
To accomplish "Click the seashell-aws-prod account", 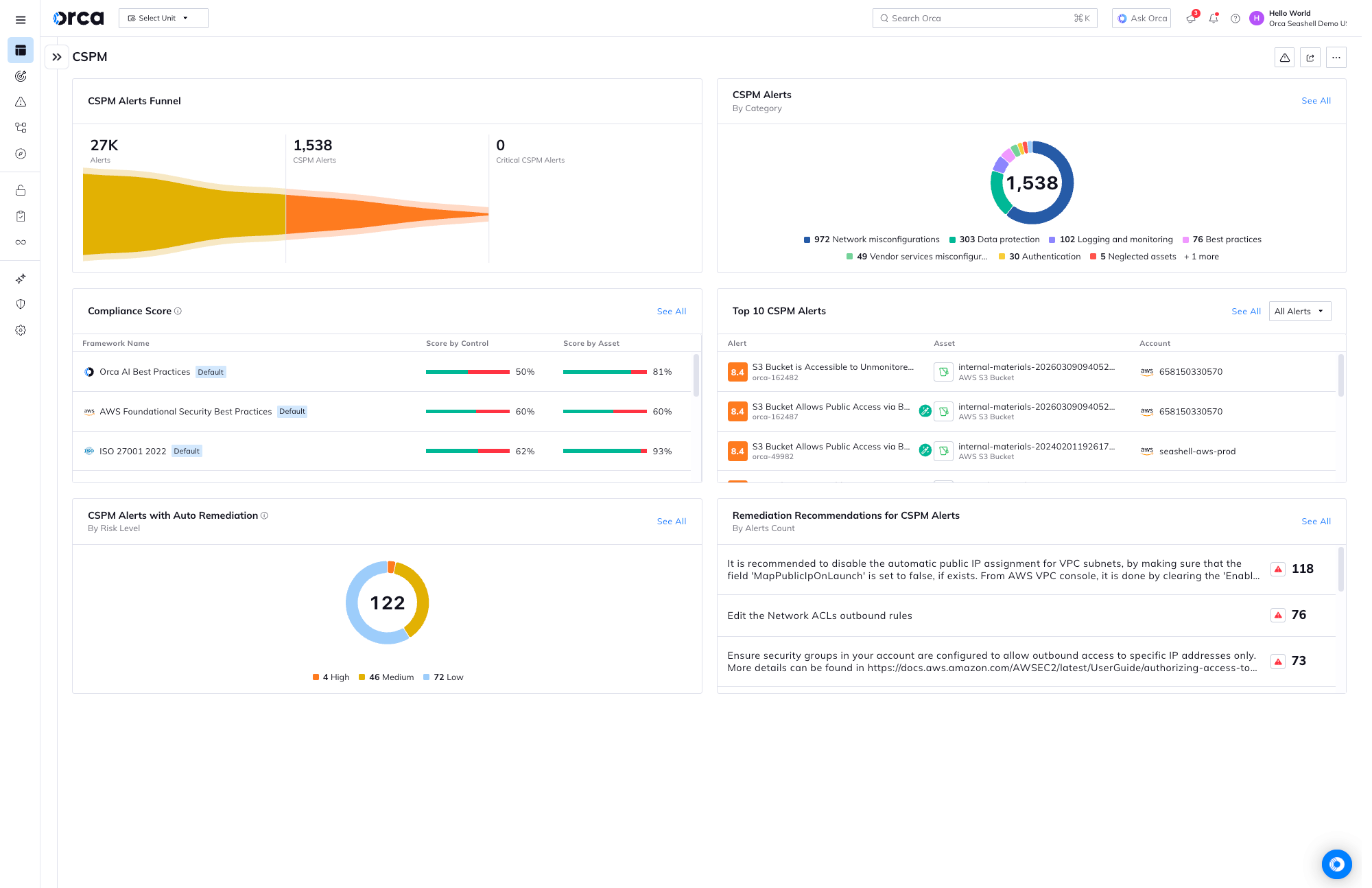I will (1197, 452).
